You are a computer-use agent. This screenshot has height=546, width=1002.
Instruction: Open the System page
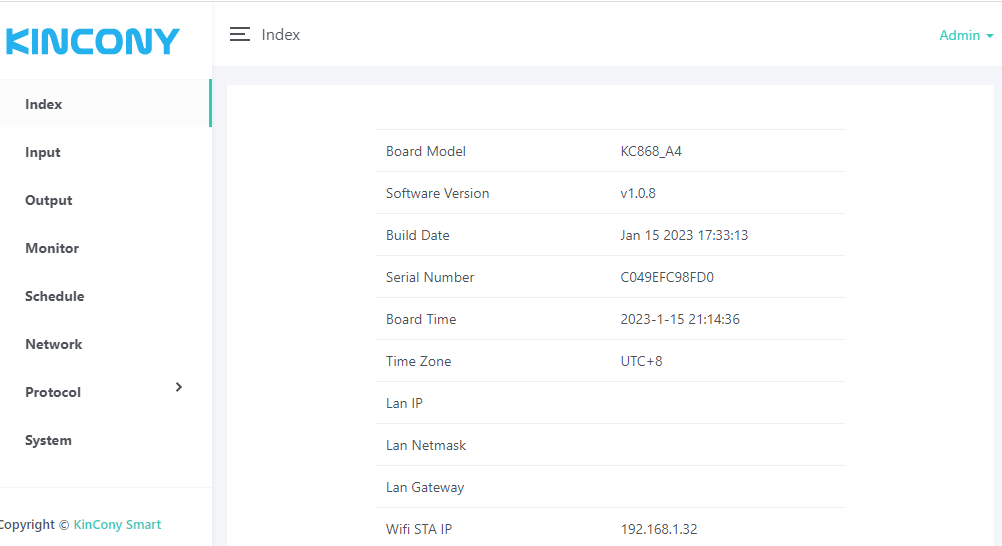[48, 440]
